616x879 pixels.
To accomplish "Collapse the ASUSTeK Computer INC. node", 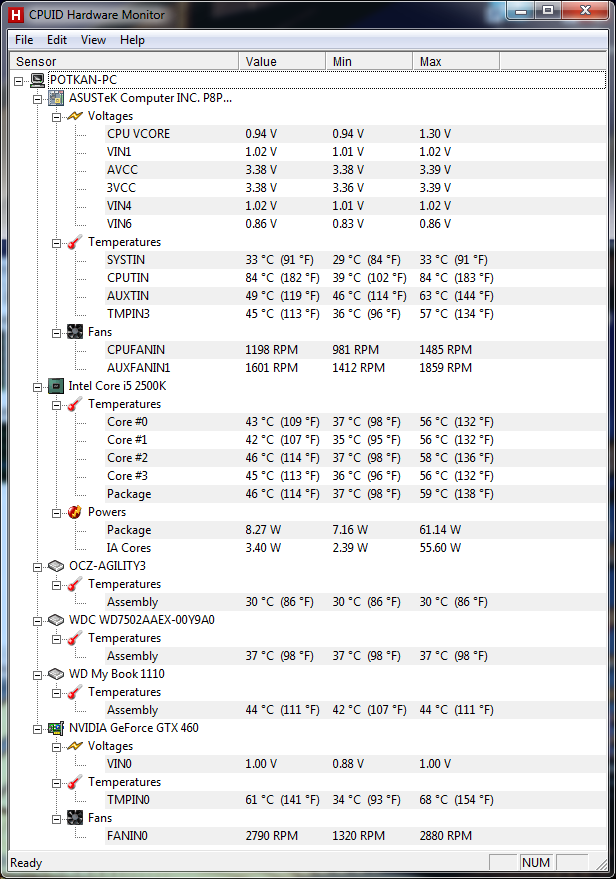I will 38,99.
